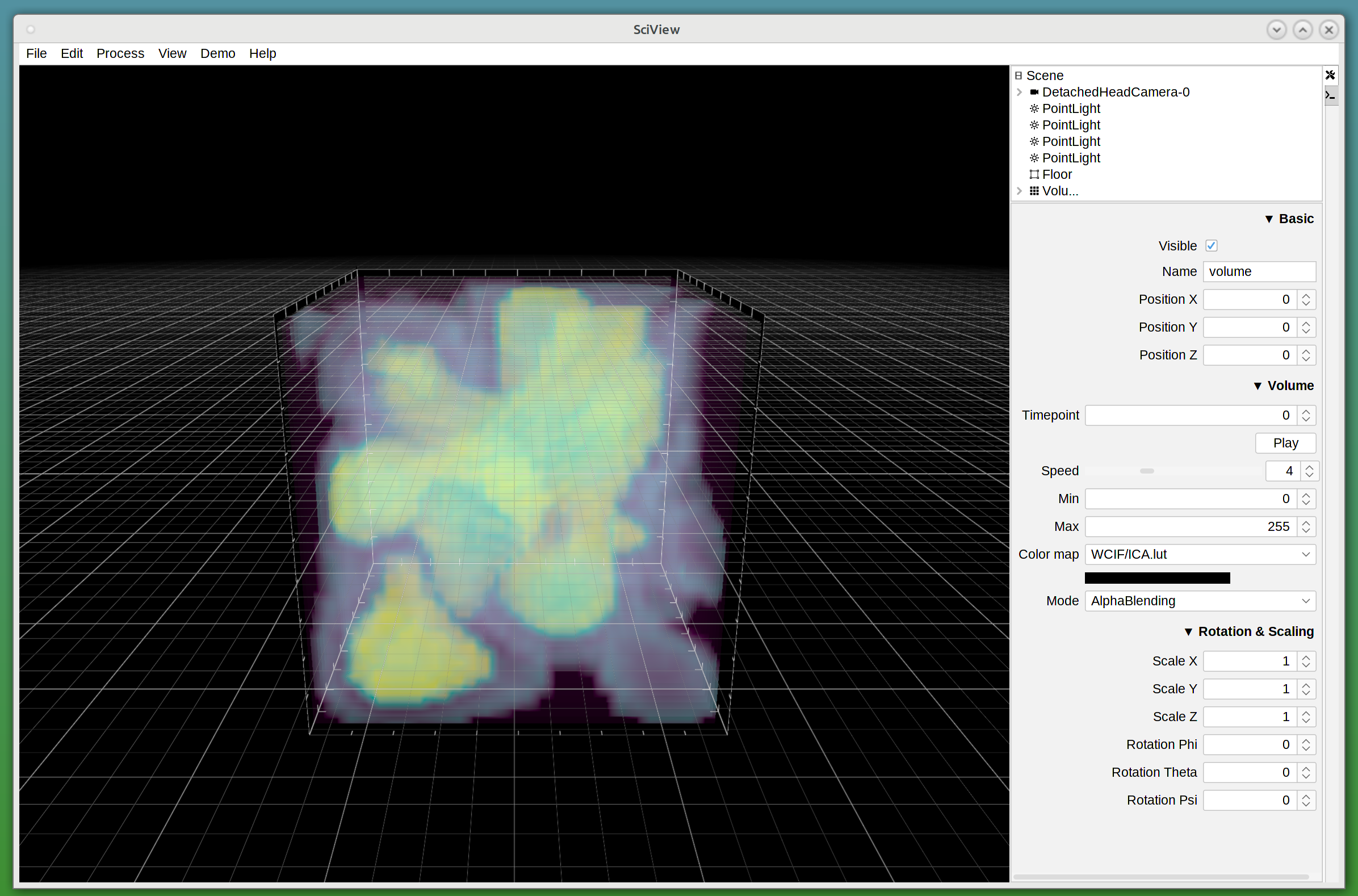This screenshot has height=896, width=1358.
Task: Open the Demo menu
Action: [217, 53]
